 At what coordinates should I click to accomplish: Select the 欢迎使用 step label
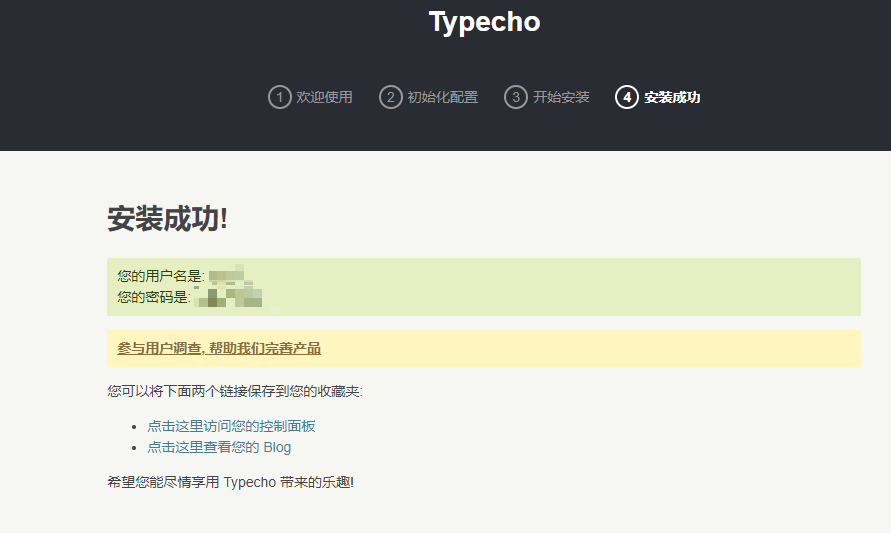coord(324,97)
